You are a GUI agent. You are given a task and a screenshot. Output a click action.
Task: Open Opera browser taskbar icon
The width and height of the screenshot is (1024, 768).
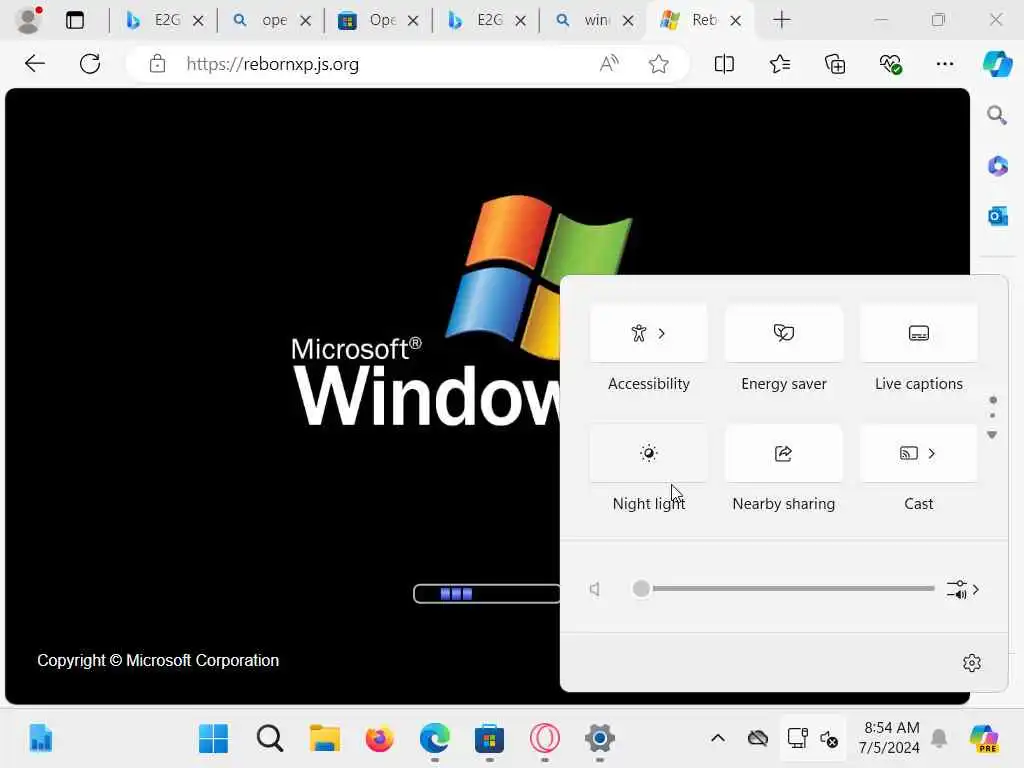(545, 739)
